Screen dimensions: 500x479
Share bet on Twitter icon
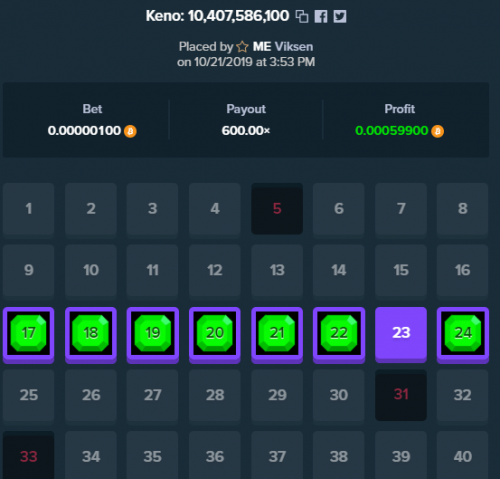pyautogui.click(x=340, y=16)
